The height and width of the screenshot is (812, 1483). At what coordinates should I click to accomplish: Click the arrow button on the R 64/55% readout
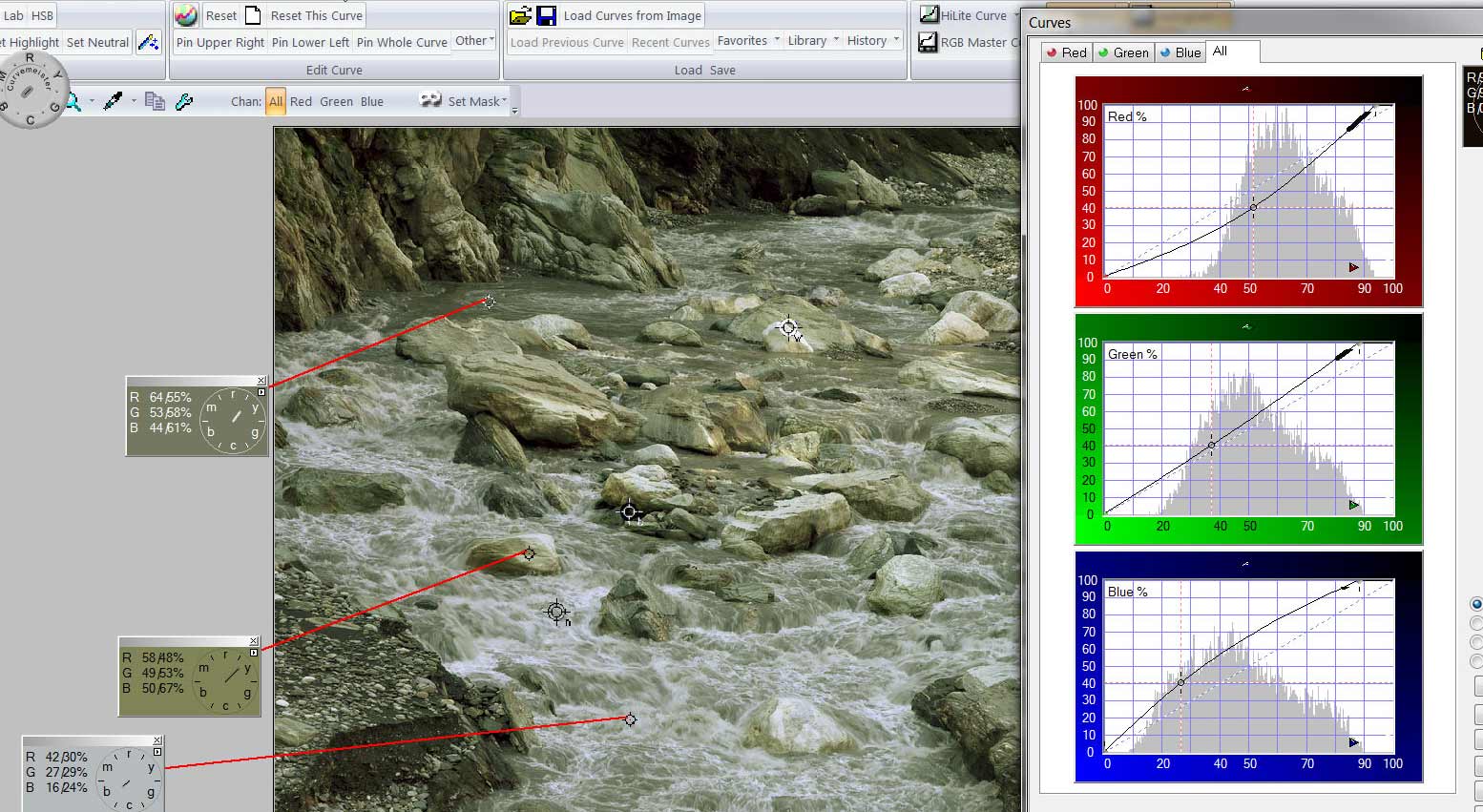[x=261, y=392]
